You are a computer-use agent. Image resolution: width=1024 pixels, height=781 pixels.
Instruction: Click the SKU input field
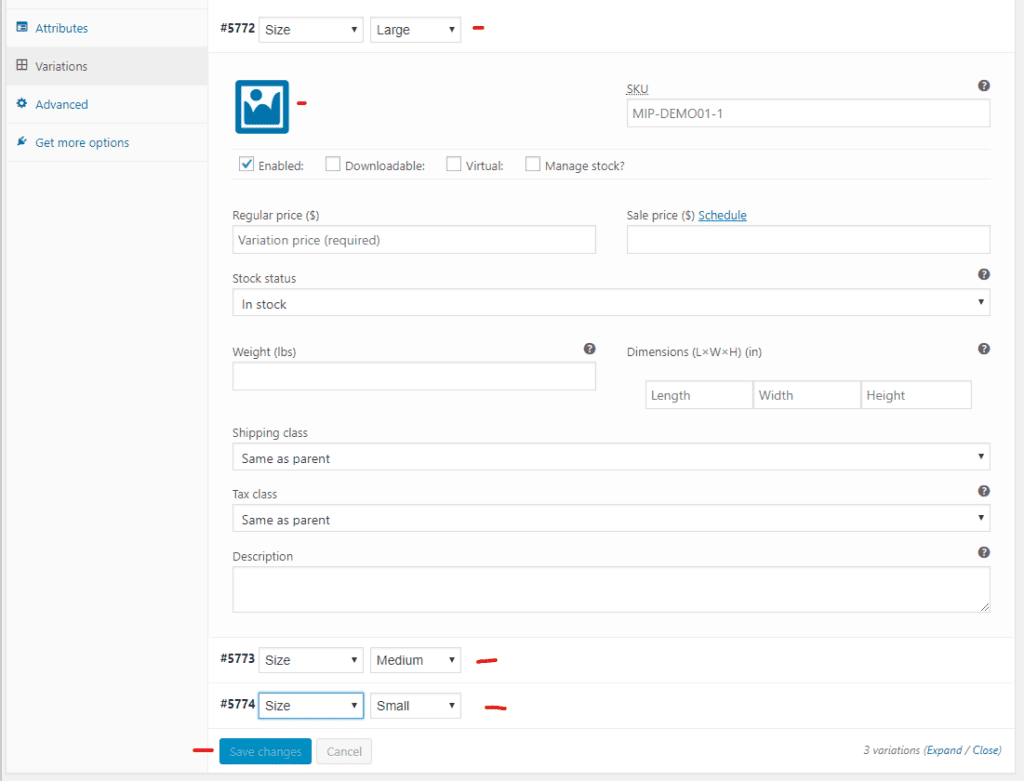tap(808, 114)
